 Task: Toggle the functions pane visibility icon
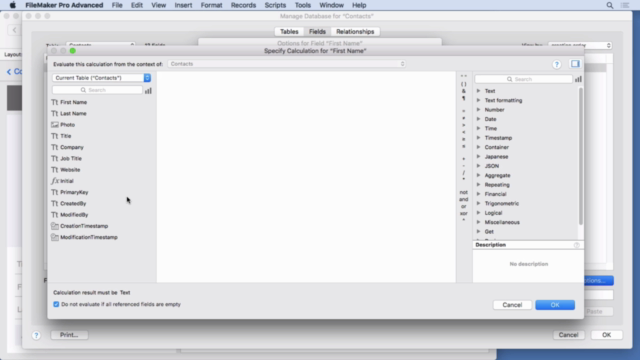(575, 64)
